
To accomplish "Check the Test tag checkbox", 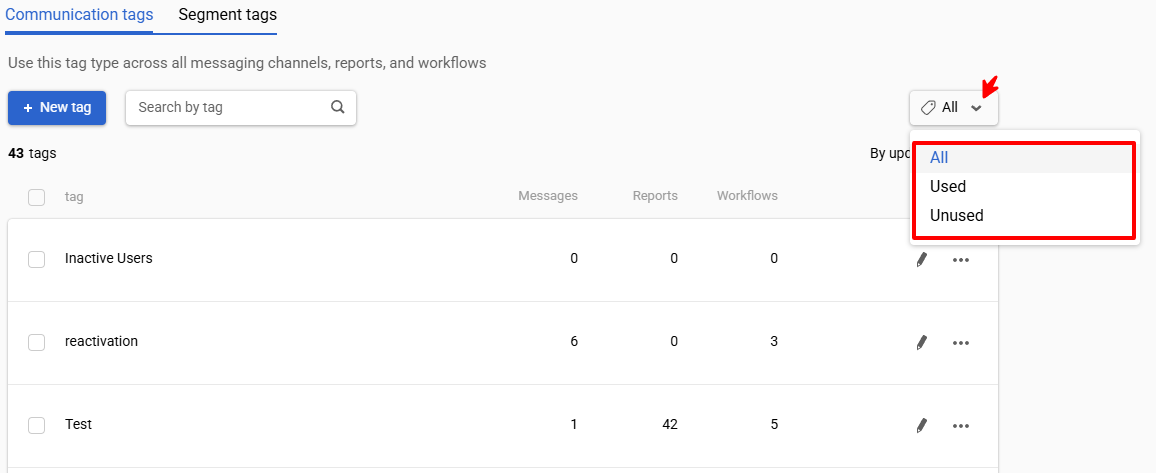I will pos(36,425).
